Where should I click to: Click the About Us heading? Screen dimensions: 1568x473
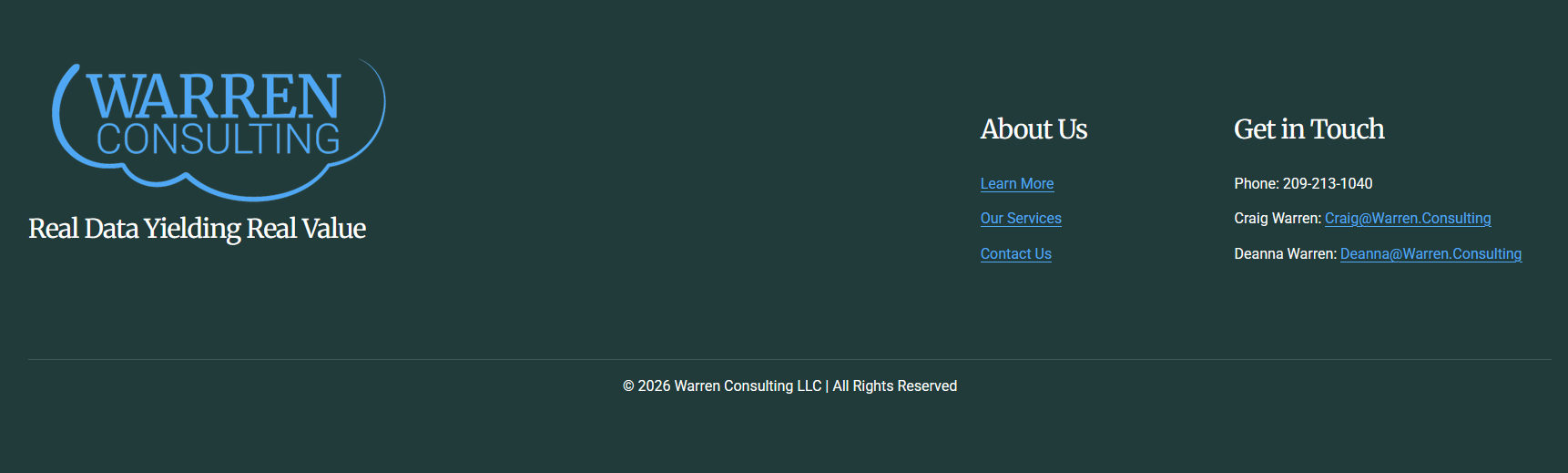1033,129
